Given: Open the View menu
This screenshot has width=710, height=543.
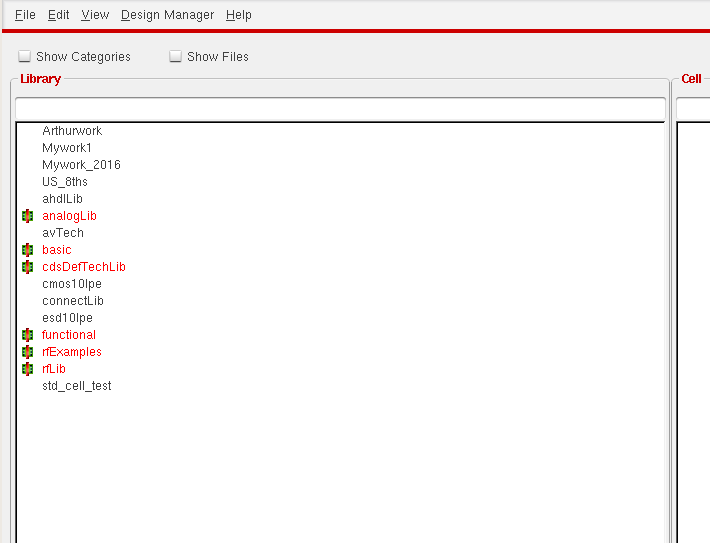Looking at the screenshot, I should click(x=95, y=15).
